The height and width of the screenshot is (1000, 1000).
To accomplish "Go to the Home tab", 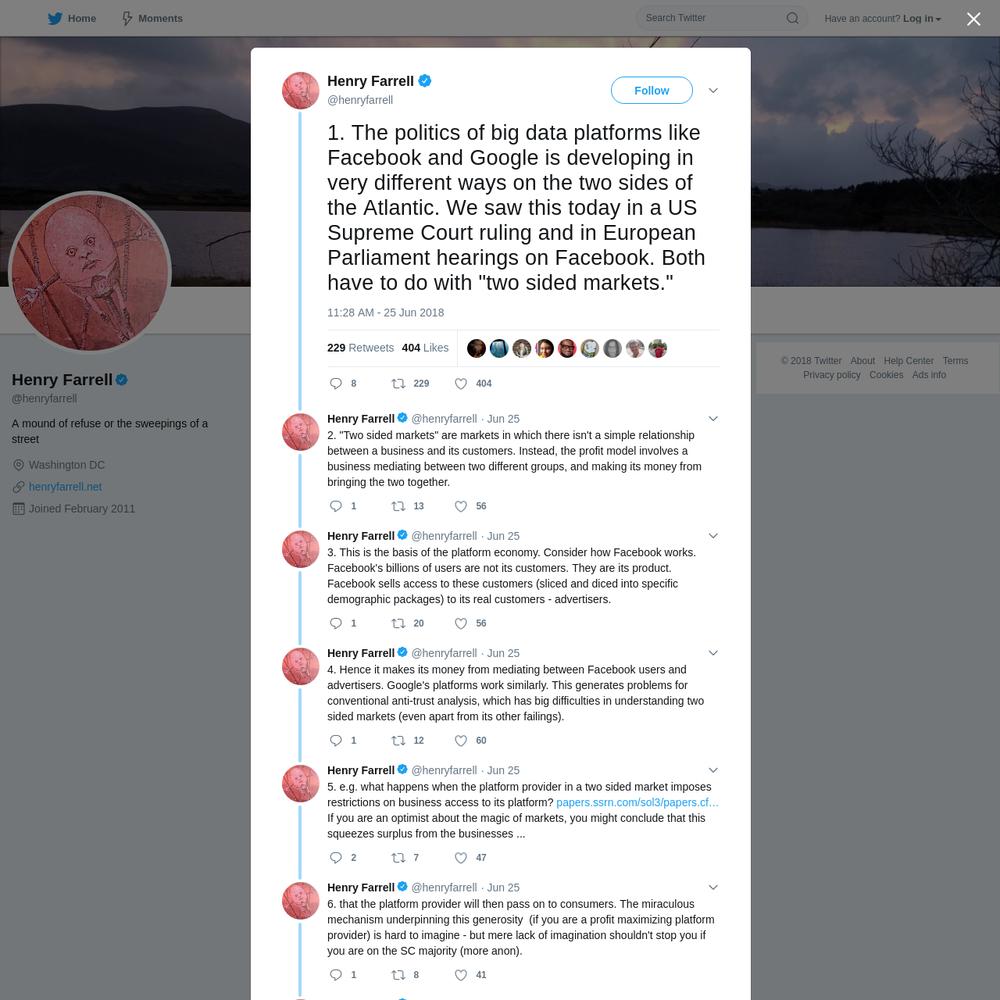I will point(71,18).
